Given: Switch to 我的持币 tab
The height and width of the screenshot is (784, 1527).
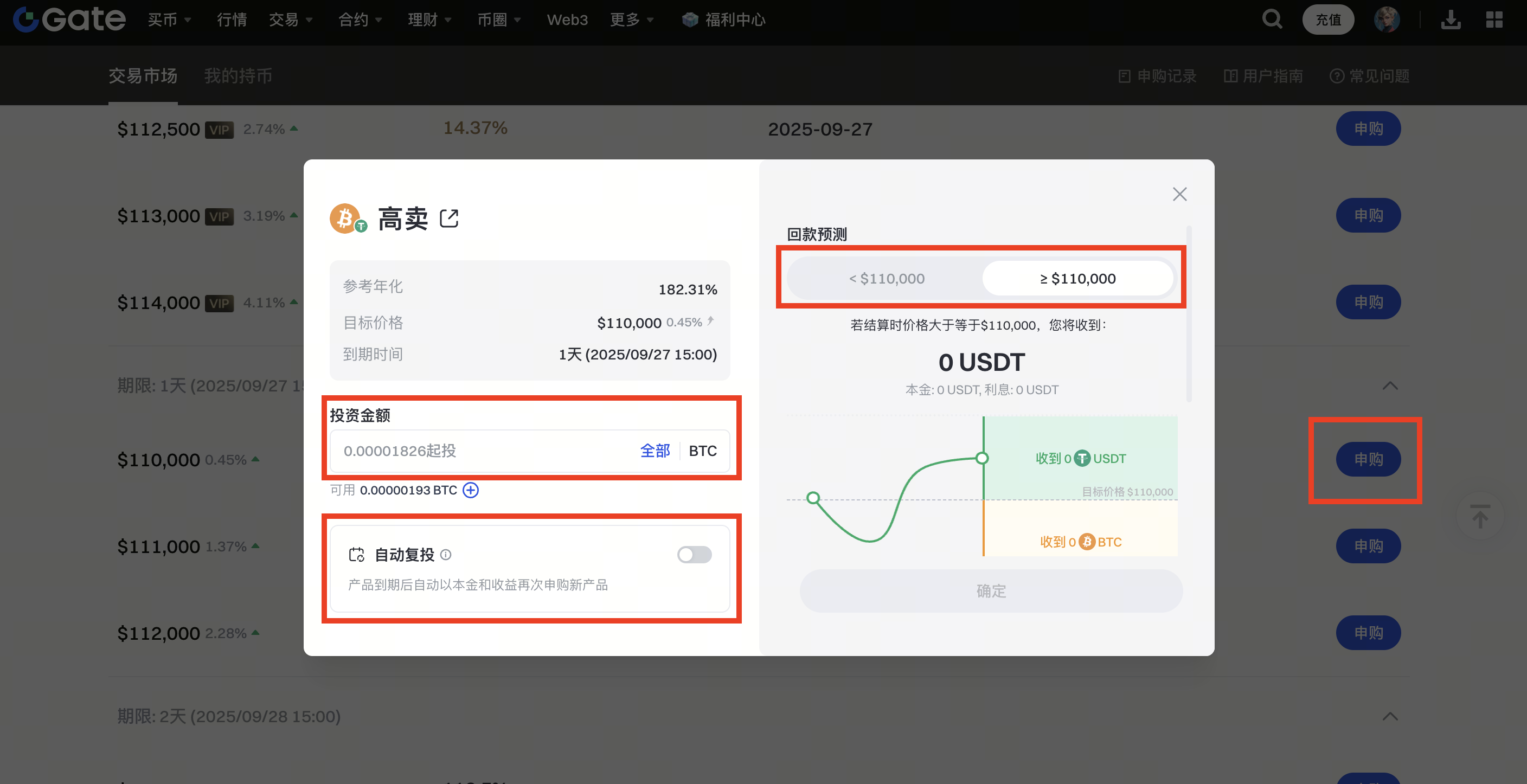Looking at the screenshot, I should (x=238, y=76).
